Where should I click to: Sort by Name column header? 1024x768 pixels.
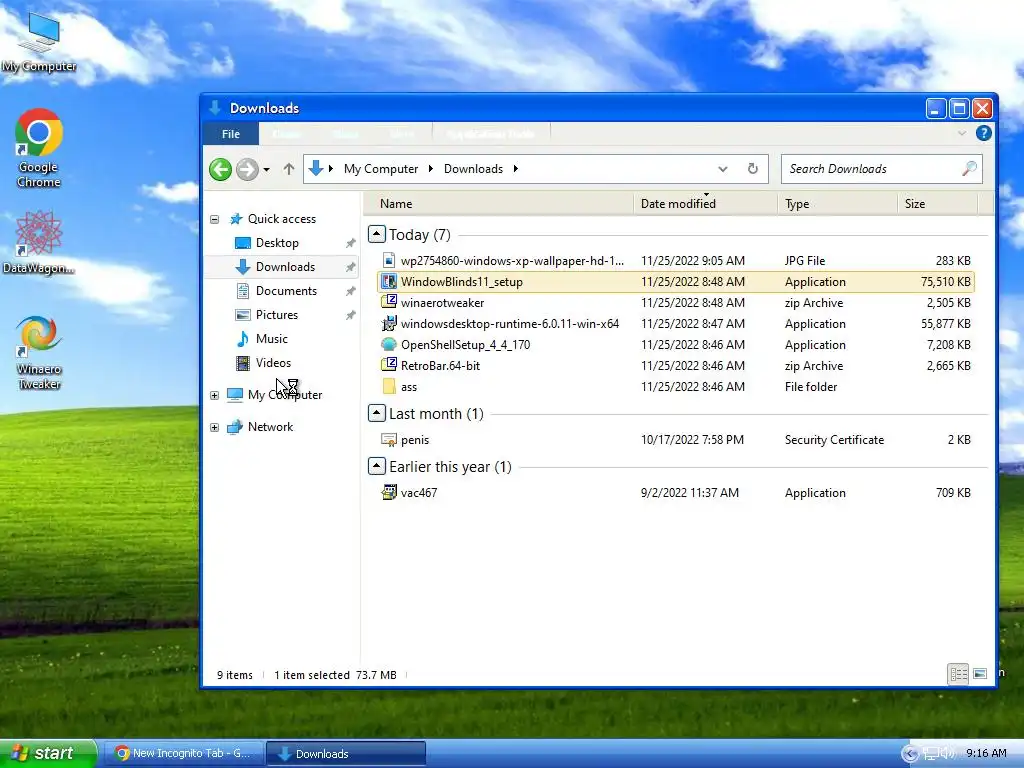[x=498, y=204]
